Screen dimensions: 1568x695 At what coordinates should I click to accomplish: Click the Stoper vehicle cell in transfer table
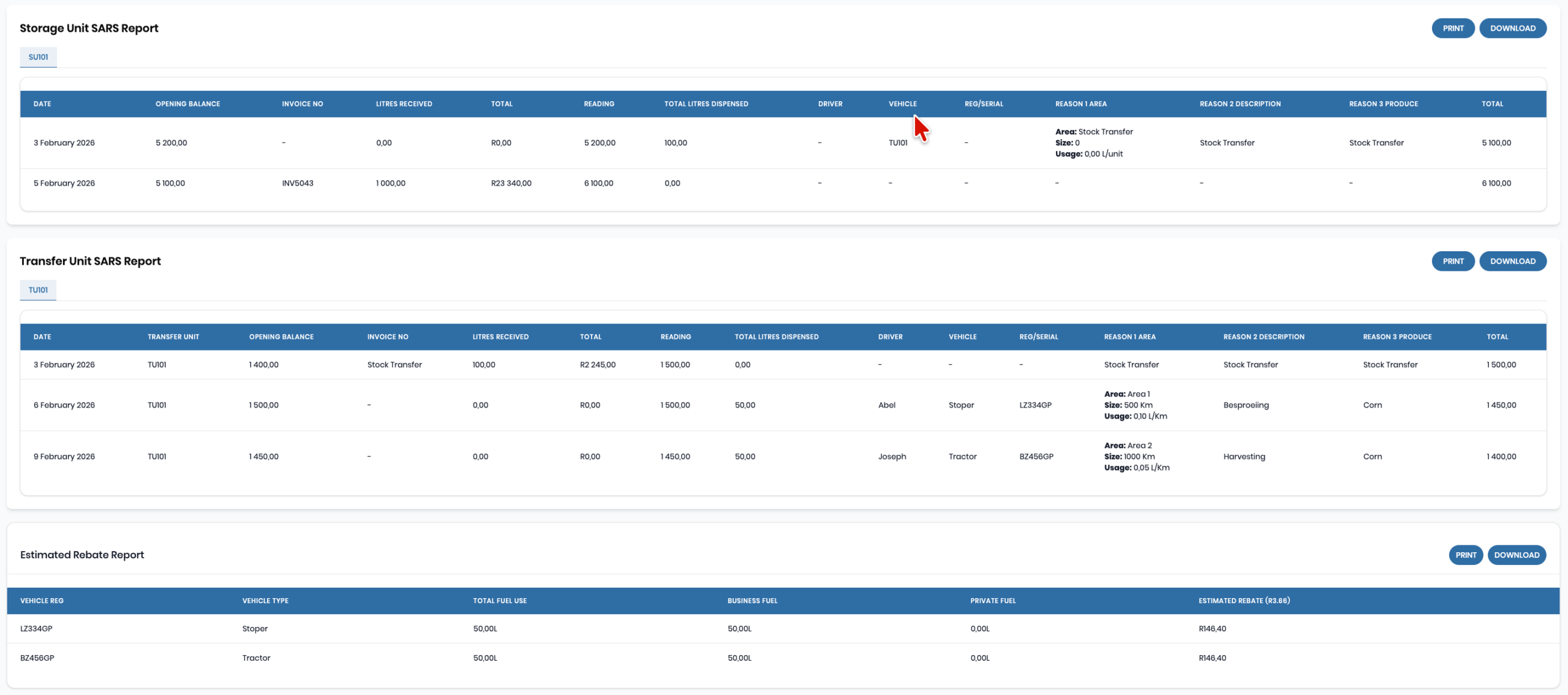tap(961, 405)
